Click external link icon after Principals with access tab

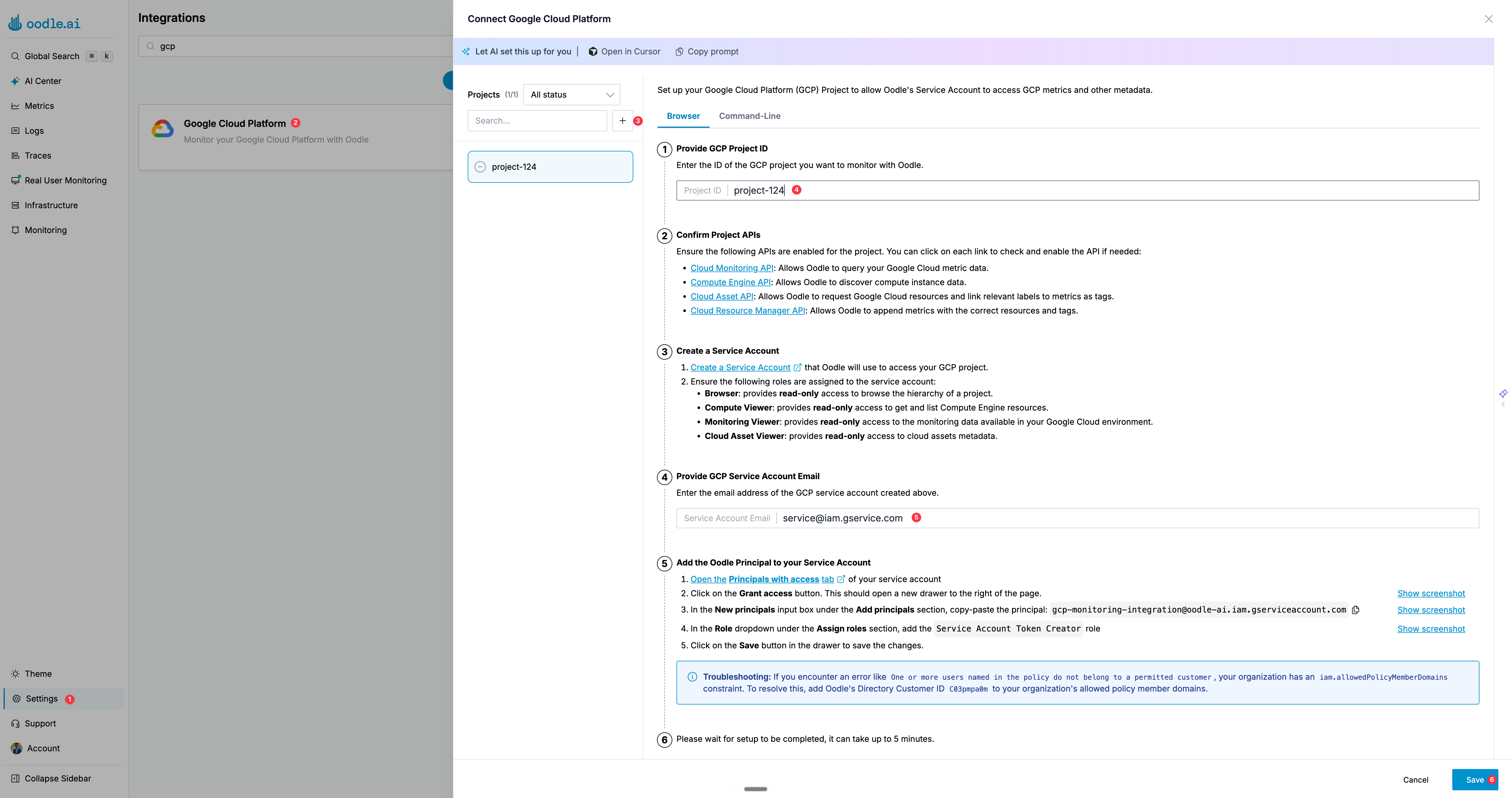coord(841,579)
